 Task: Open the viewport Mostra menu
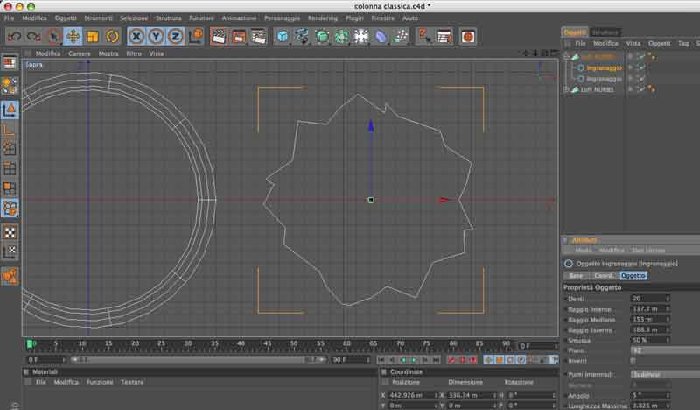click(108, 54)
